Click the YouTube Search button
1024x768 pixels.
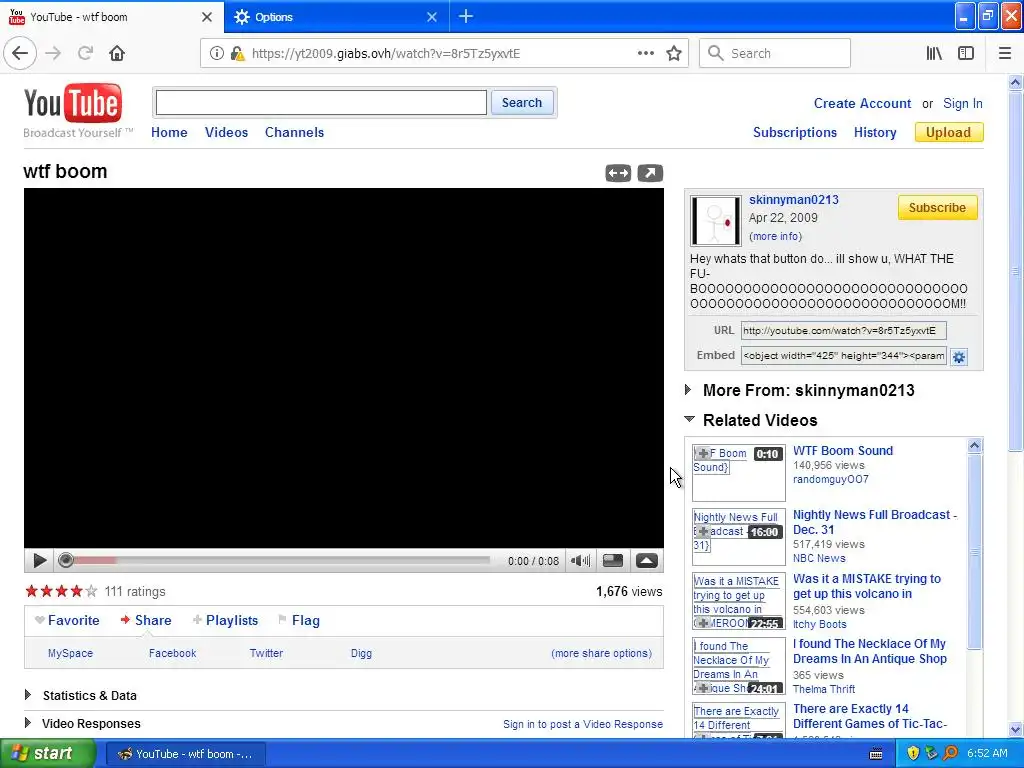pyautogui.click(x=522, y=103)
